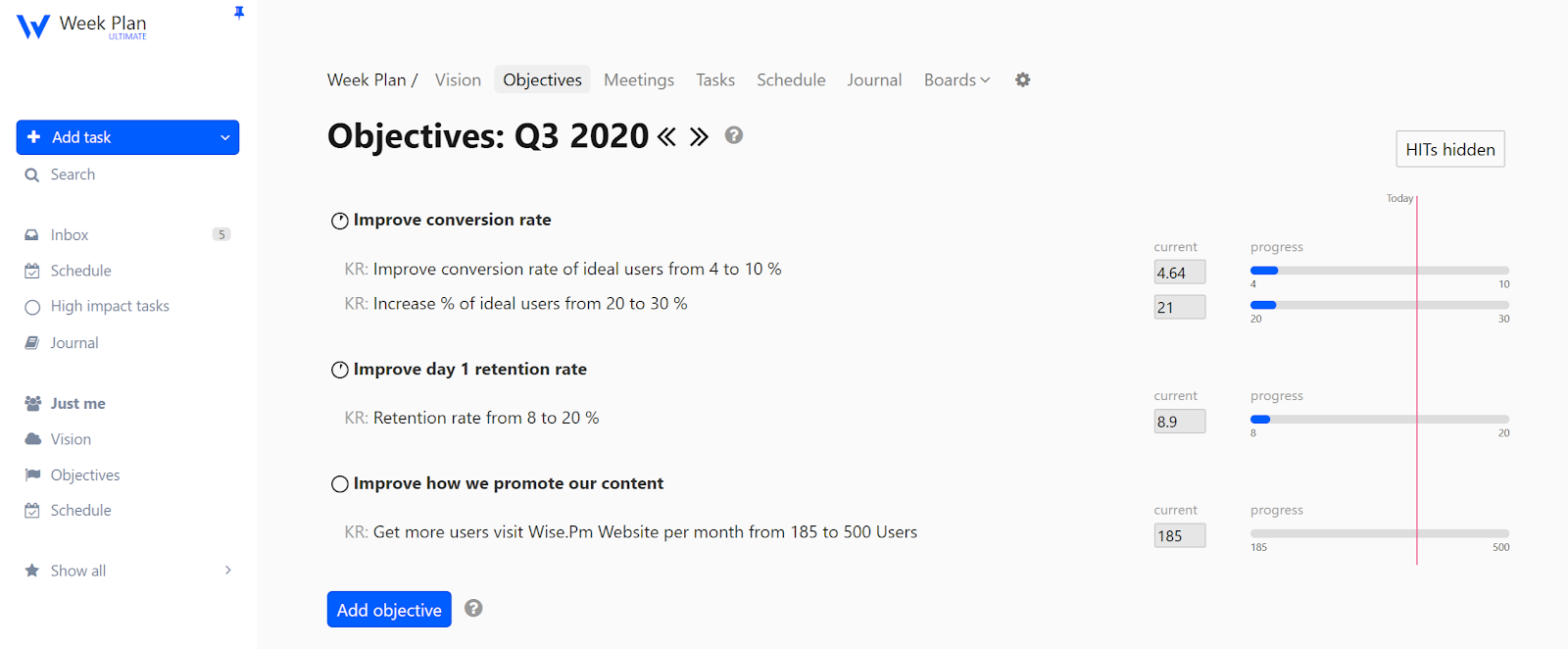Open the Inbox from the sidebar
The height and width of the screenshot is (649, 1568).
point(69,234)
